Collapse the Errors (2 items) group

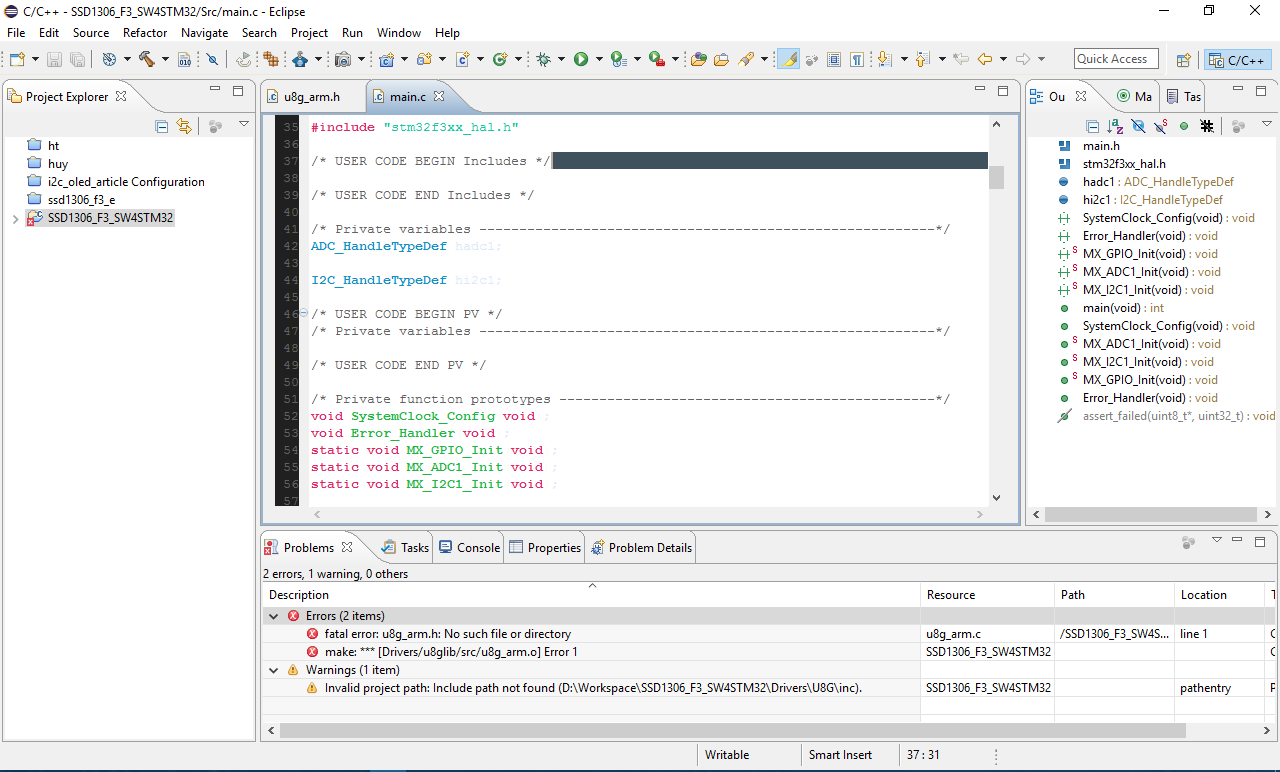[x=274, y=616]
